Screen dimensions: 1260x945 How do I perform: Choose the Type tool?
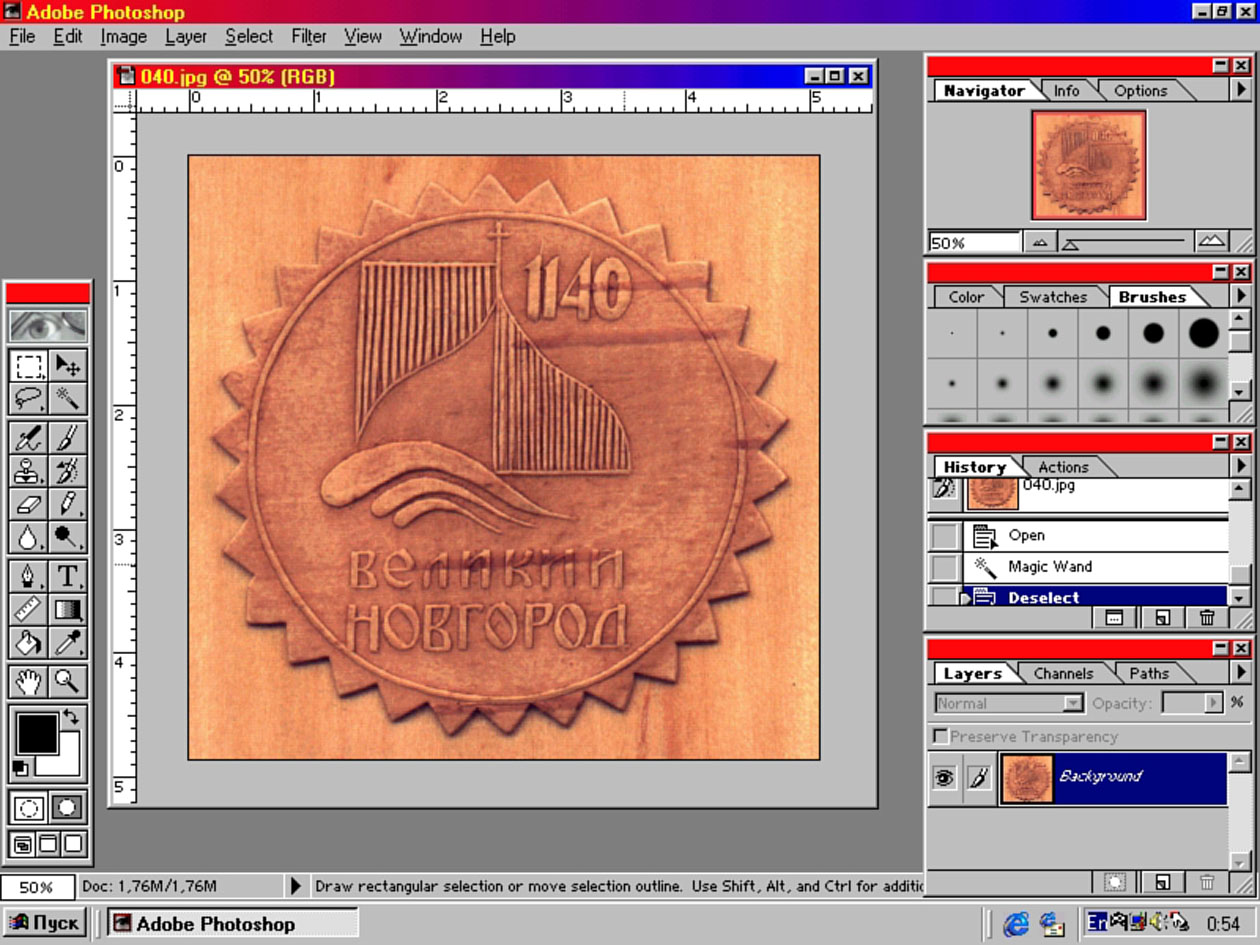click(67, 575)
